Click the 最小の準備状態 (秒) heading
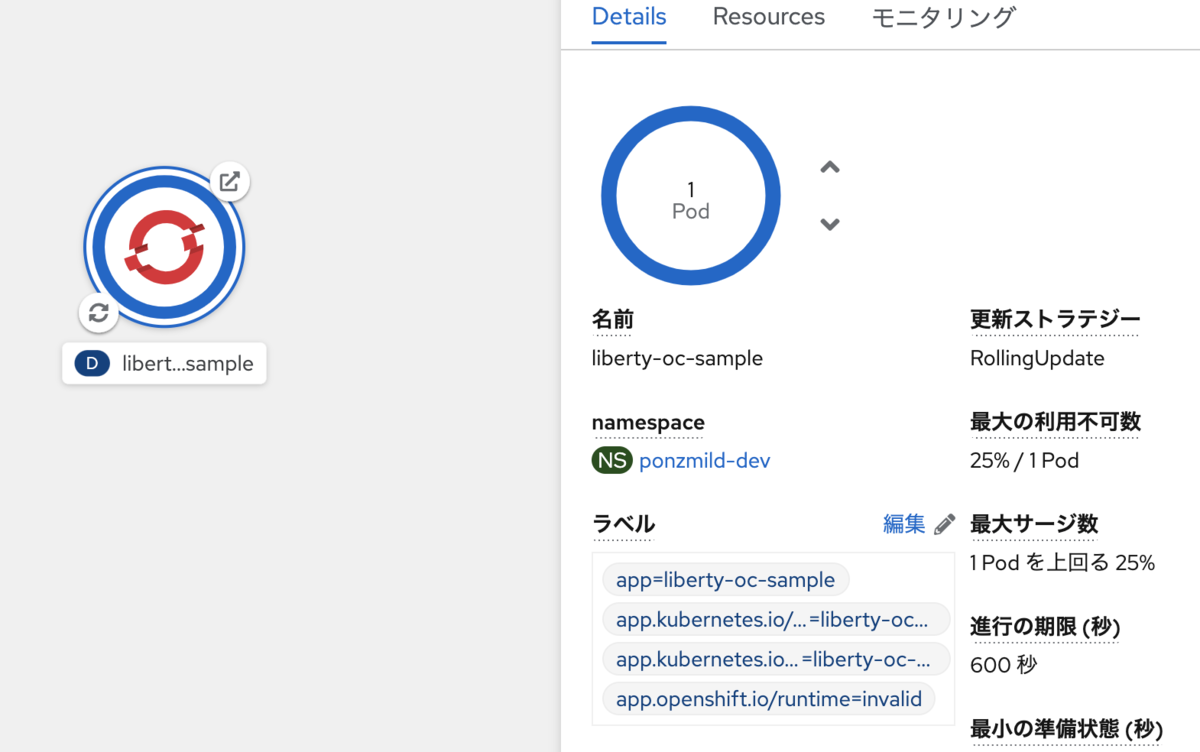The image size is (1200, 752). coord(1066,730)
